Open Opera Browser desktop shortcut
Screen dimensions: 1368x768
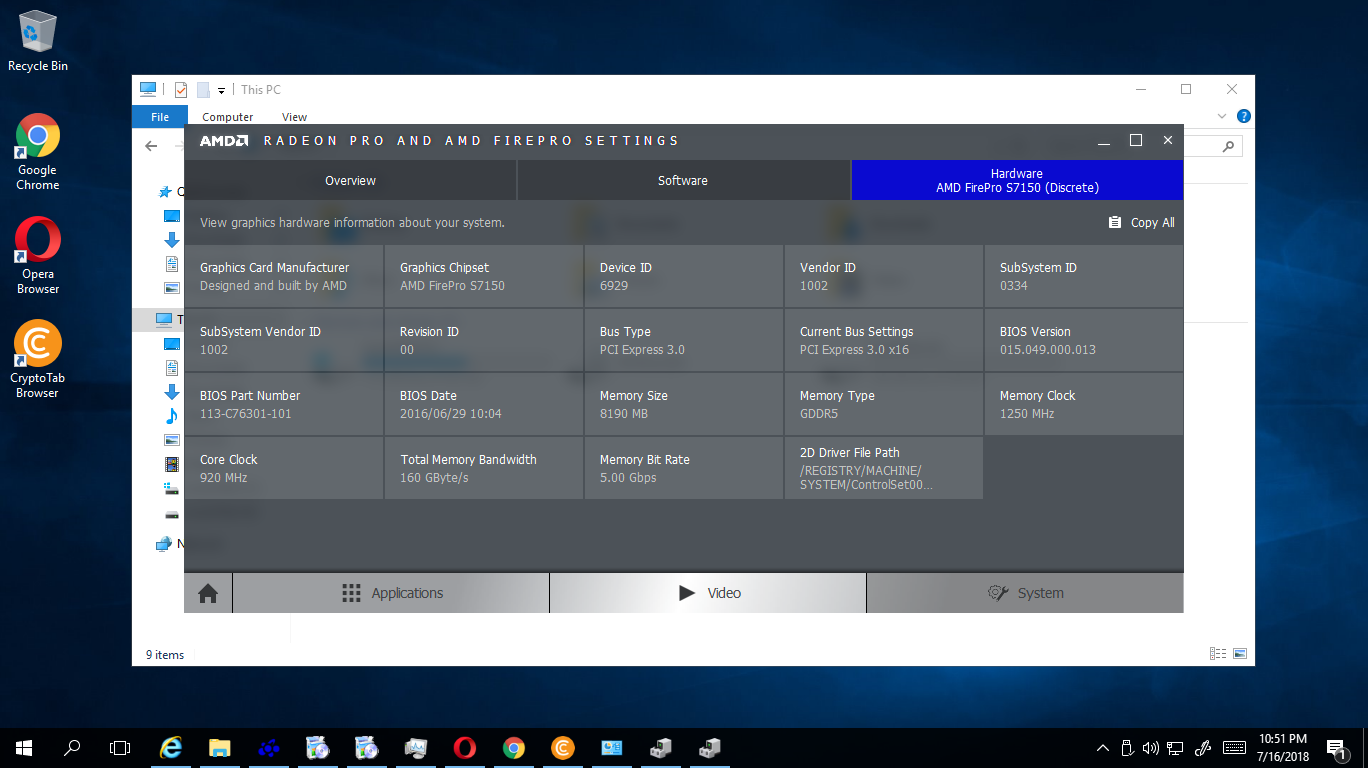tap(38, 256)
